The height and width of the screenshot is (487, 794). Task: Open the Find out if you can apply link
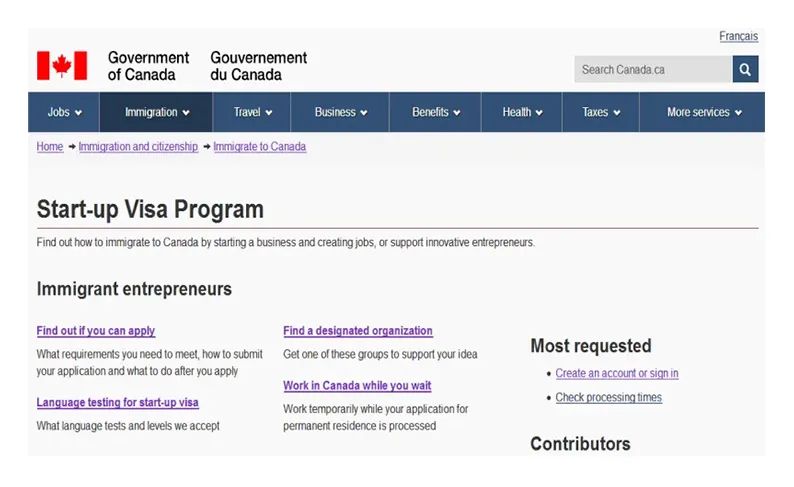[96, 331]
